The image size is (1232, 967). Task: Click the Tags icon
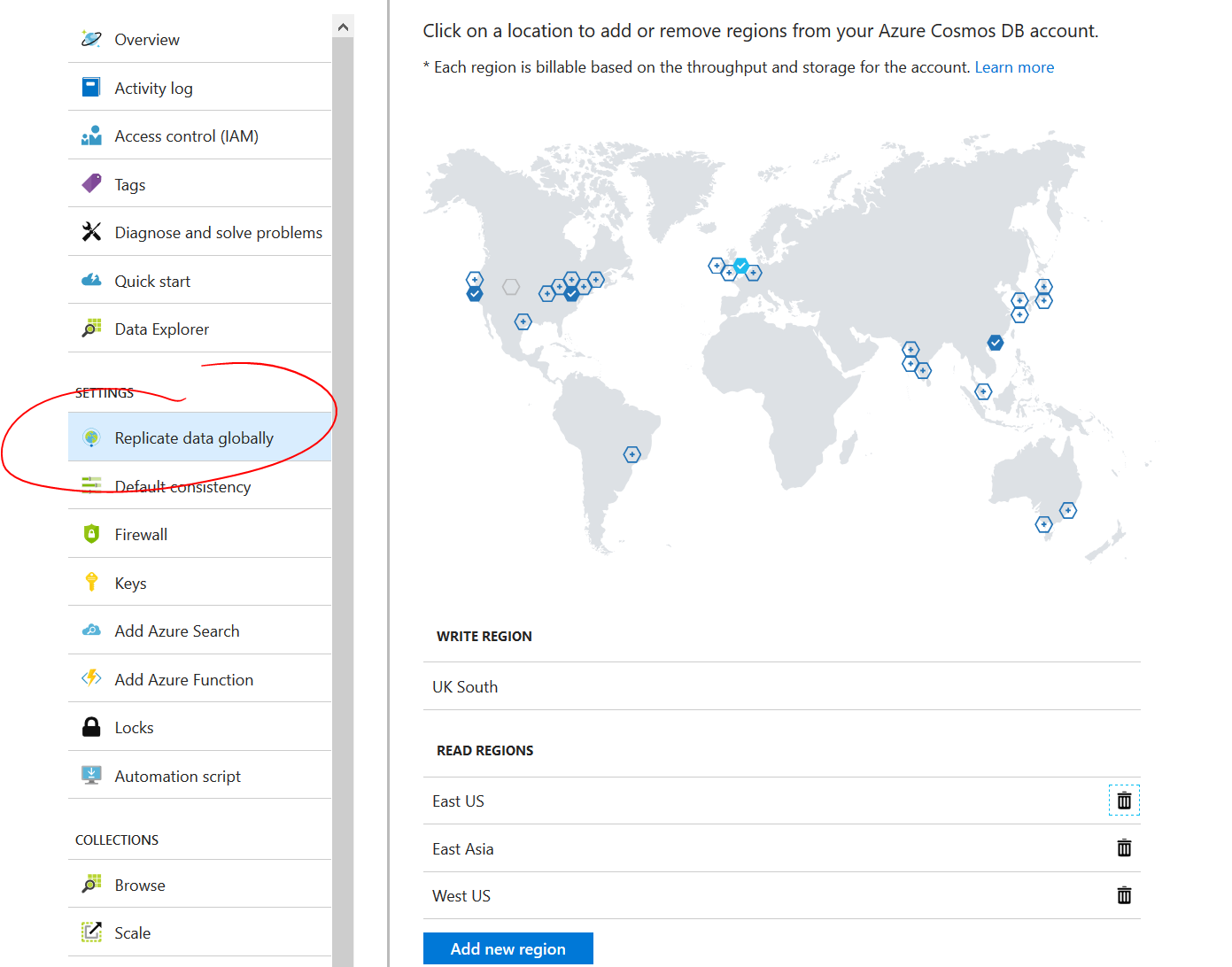(91, 182)
